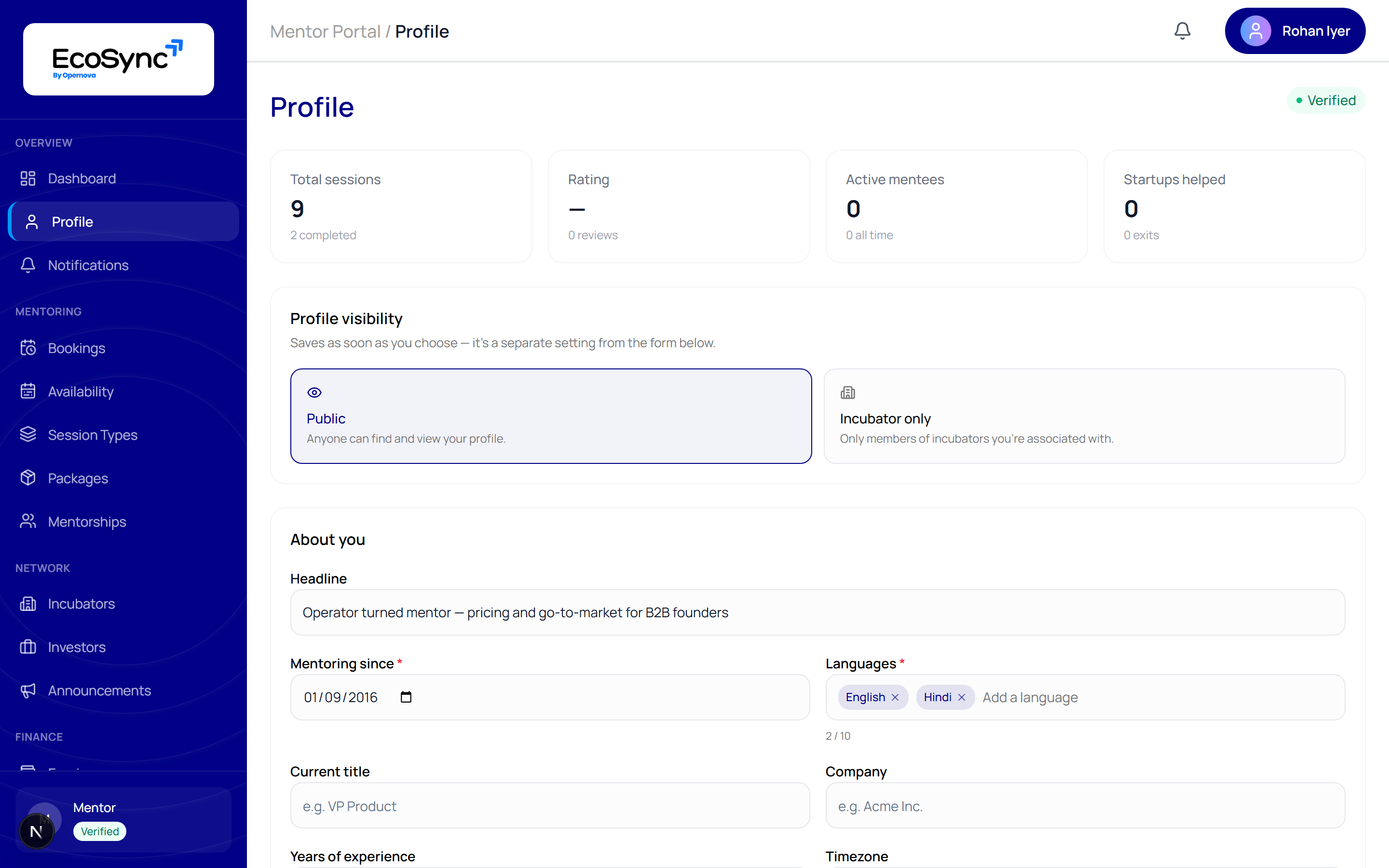Click the Packages box icon

point(27,478)
